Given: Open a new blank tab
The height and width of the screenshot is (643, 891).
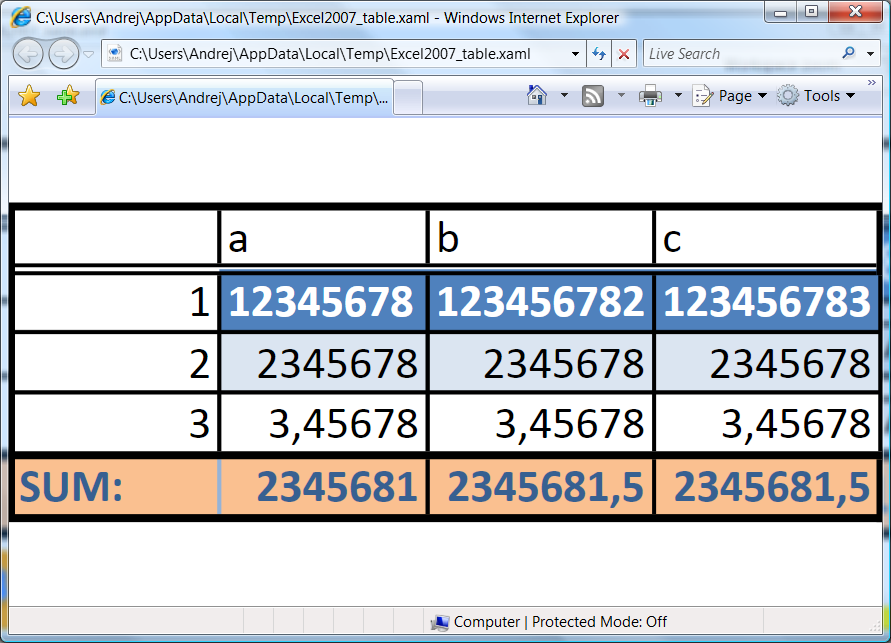Looking at the screenshot, I should click(x=407, y=98).
